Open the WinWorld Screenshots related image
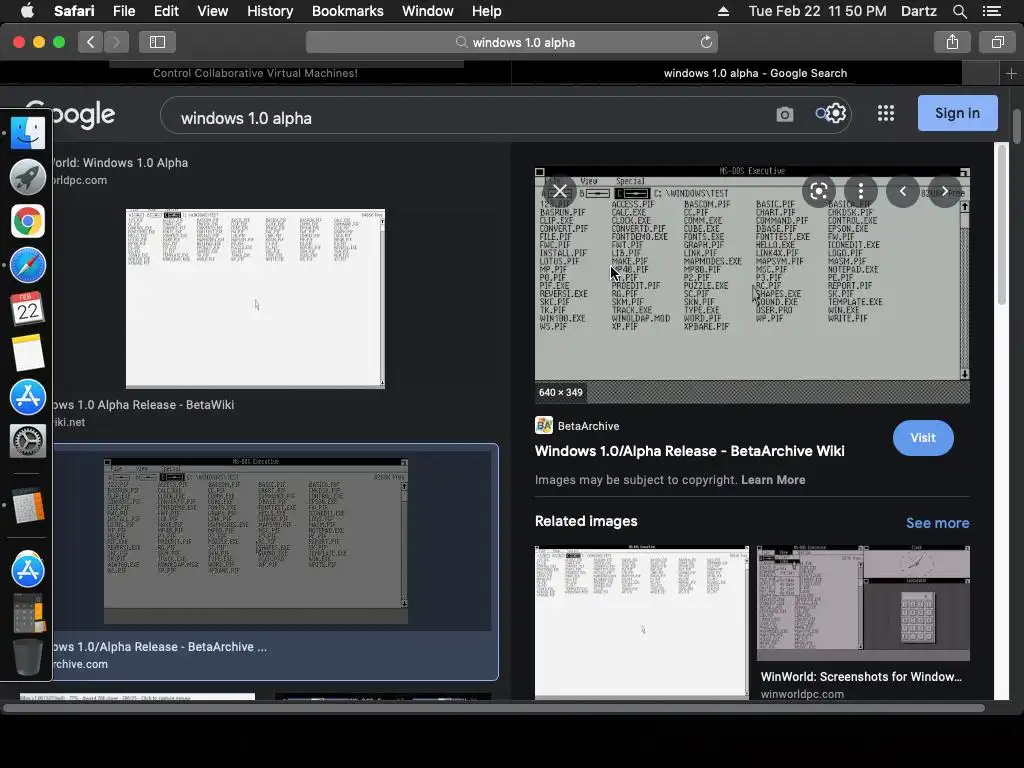The height and width of the screenshot is (768, 1024). tap(863, 603)
